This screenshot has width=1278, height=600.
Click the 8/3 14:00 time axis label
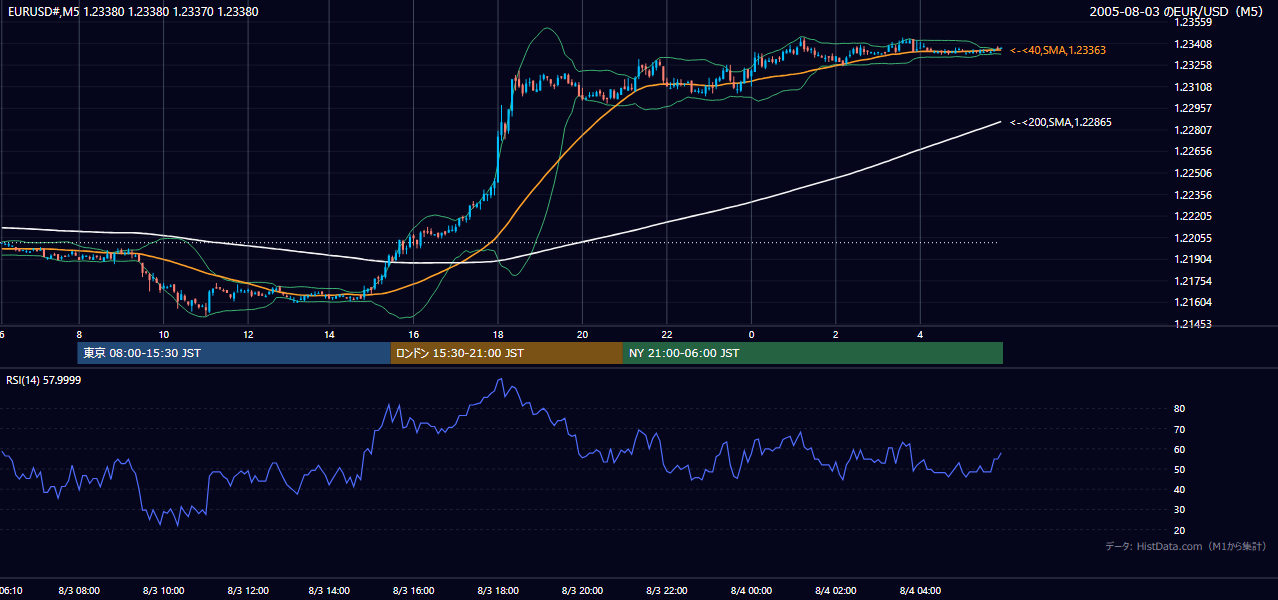329,591
